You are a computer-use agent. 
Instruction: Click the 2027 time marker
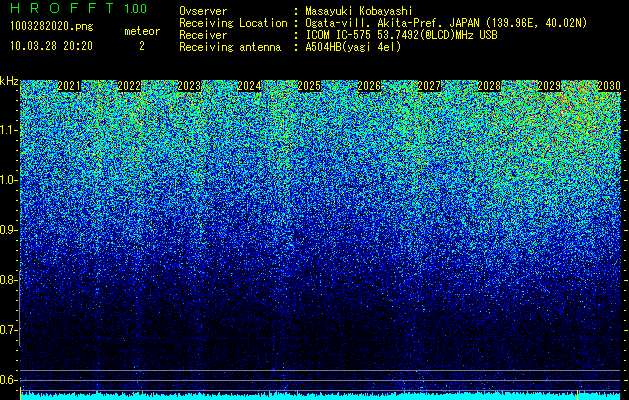(x=429, y=86)
